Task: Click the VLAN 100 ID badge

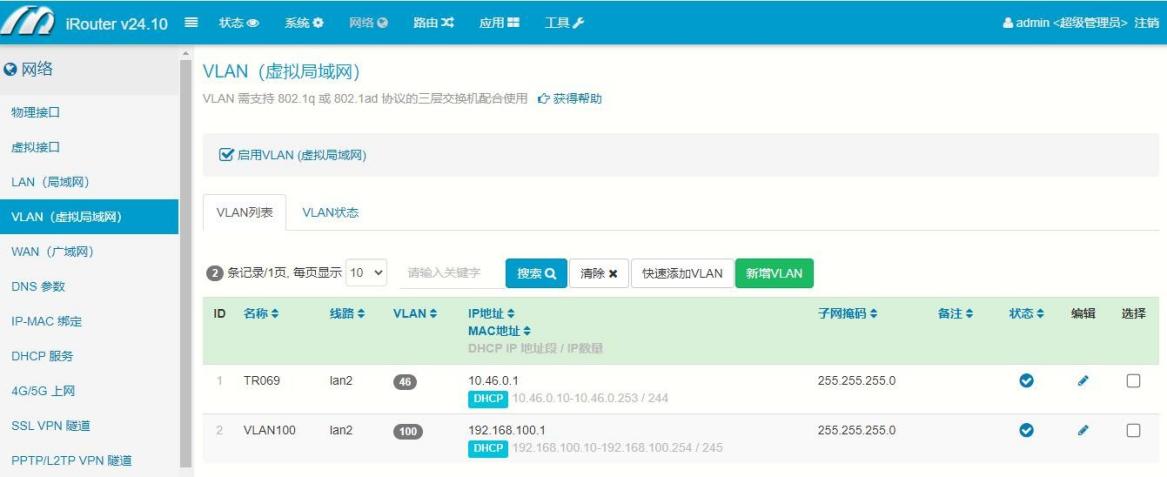Action: click(408, 431)
